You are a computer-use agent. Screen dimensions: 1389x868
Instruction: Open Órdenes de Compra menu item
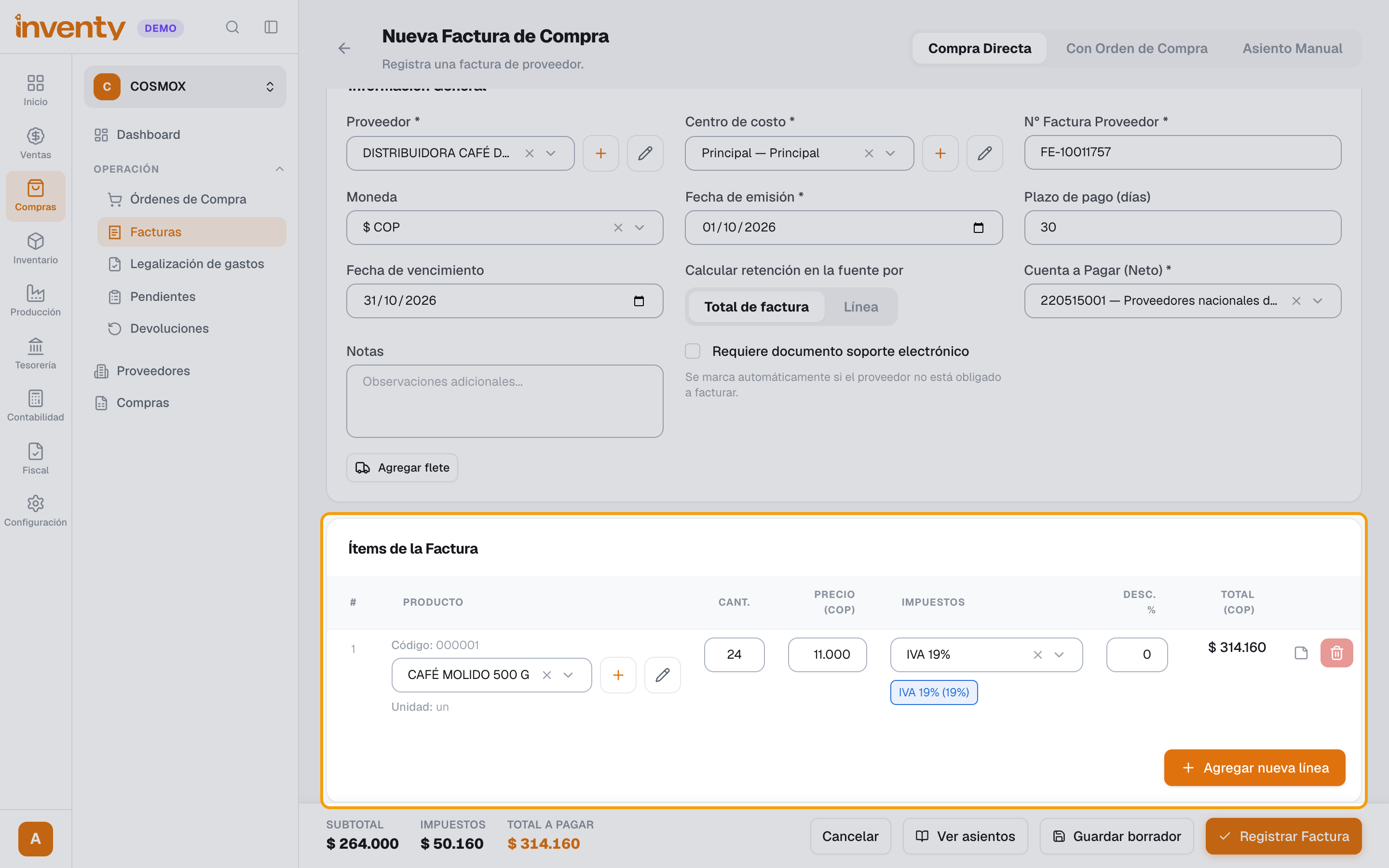(191, 199)
